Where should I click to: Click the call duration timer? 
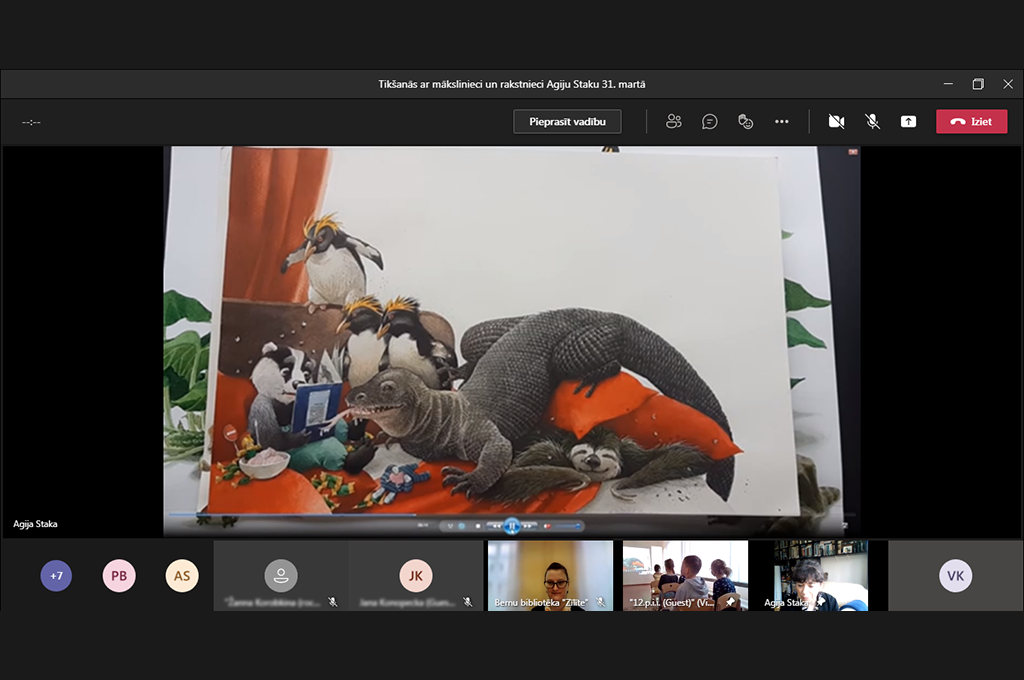[x=31, y=122]
